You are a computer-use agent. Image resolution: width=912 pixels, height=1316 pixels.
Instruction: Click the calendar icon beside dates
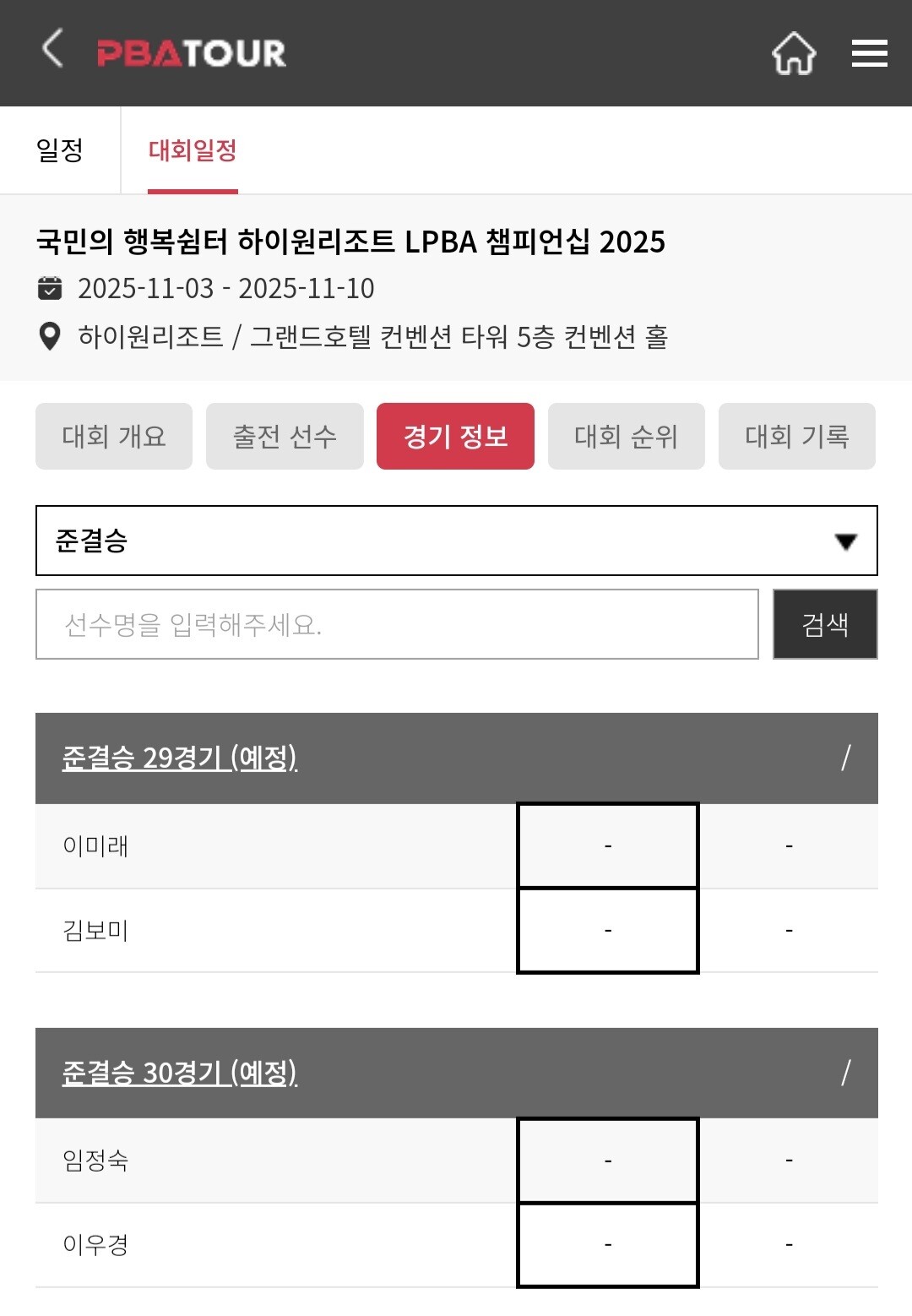tap(50, 288)
